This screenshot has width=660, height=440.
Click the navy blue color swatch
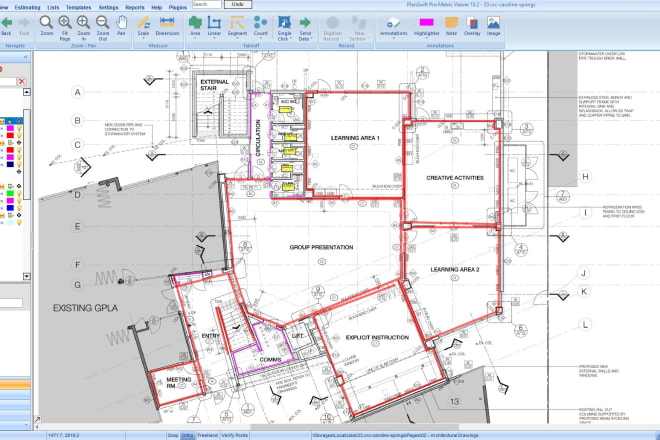10,164
